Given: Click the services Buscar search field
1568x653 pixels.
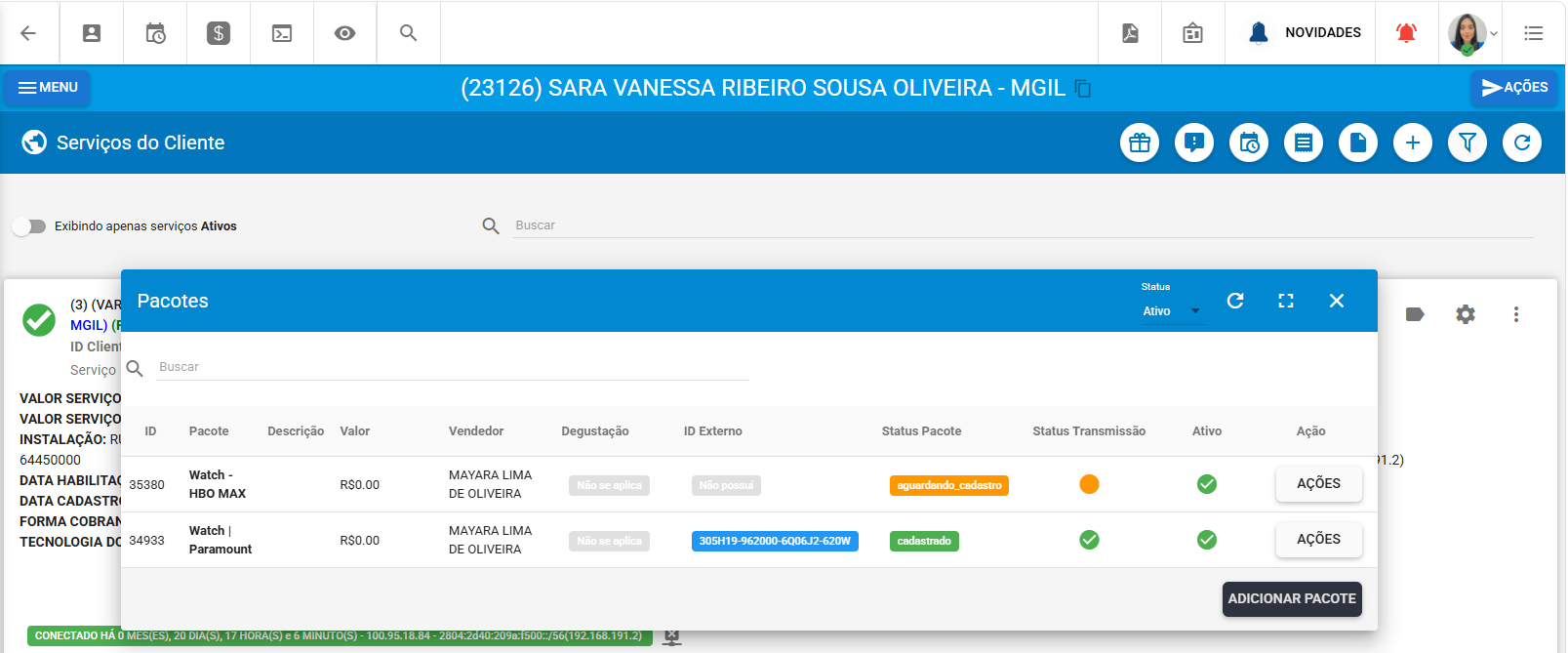Looking at the screenshot, I should click(1023, 225).
